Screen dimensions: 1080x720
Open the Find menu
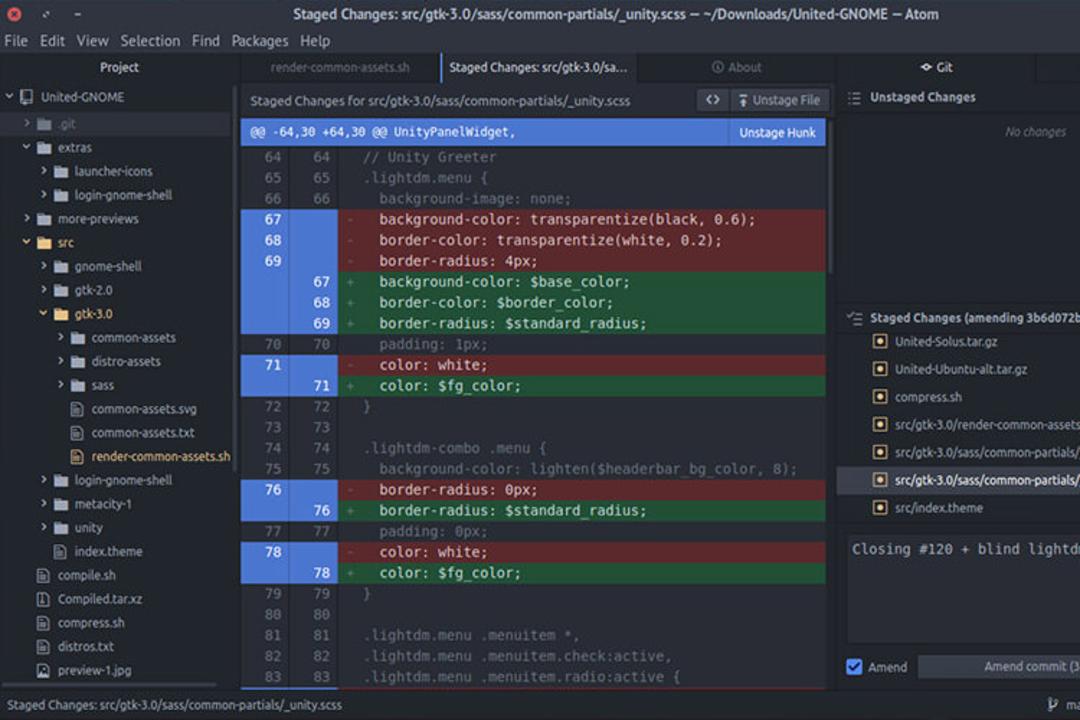tap(205, 41)
